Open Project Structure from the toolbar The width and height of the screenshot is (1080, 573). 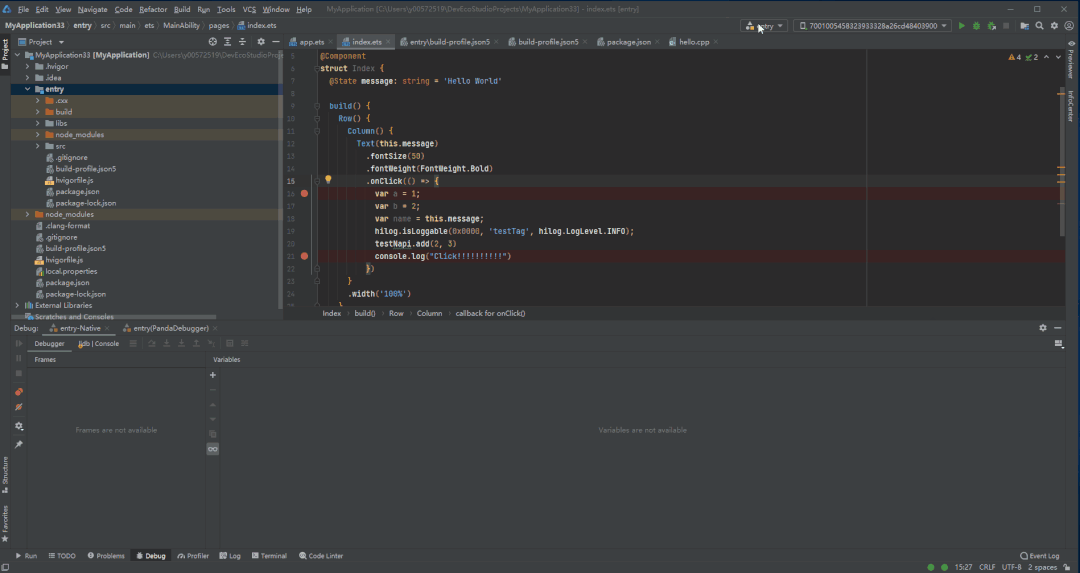tap(1024, 25)
